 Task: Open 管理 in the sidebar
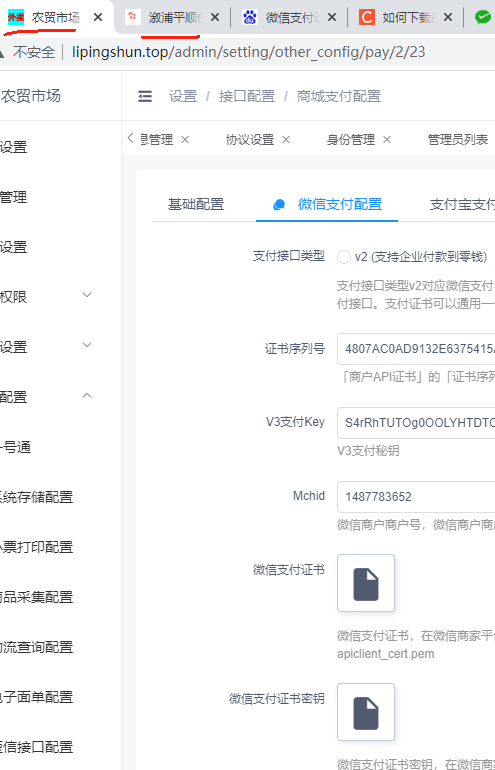[13, 197]
